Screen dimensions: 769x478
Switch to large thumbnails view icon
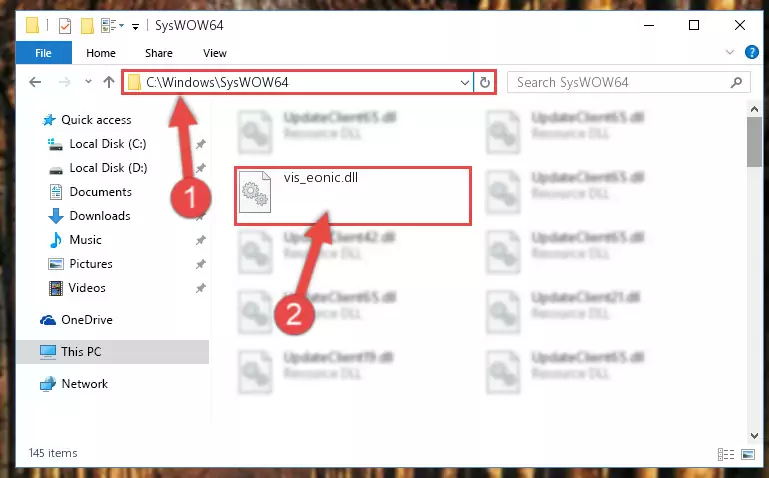coord(748,454)
